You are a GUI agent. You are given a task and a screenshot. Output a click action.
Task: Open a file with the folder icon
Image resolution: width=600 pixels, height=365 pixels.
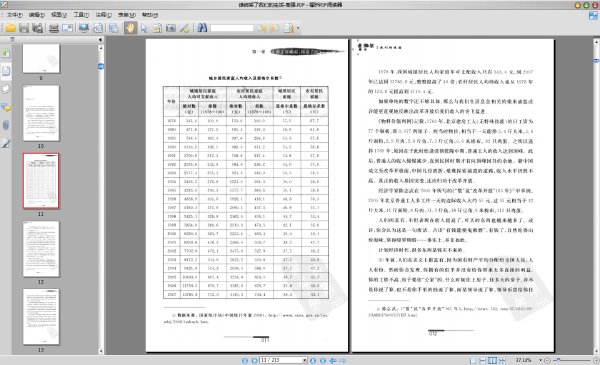click(10, 28)
